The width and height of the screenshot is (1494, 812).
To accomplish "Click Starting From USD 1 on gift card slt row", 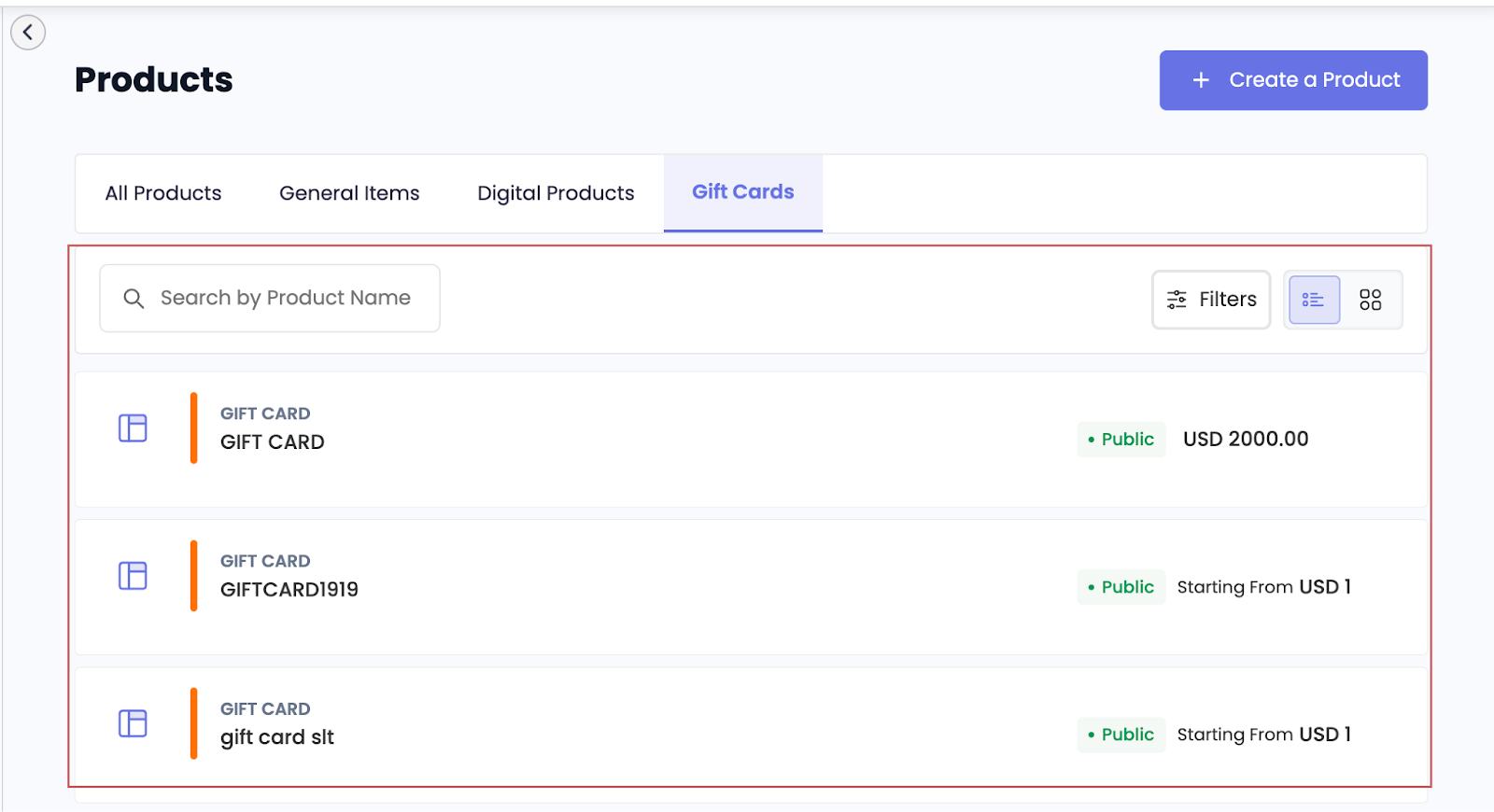I will coord(1264,735).
